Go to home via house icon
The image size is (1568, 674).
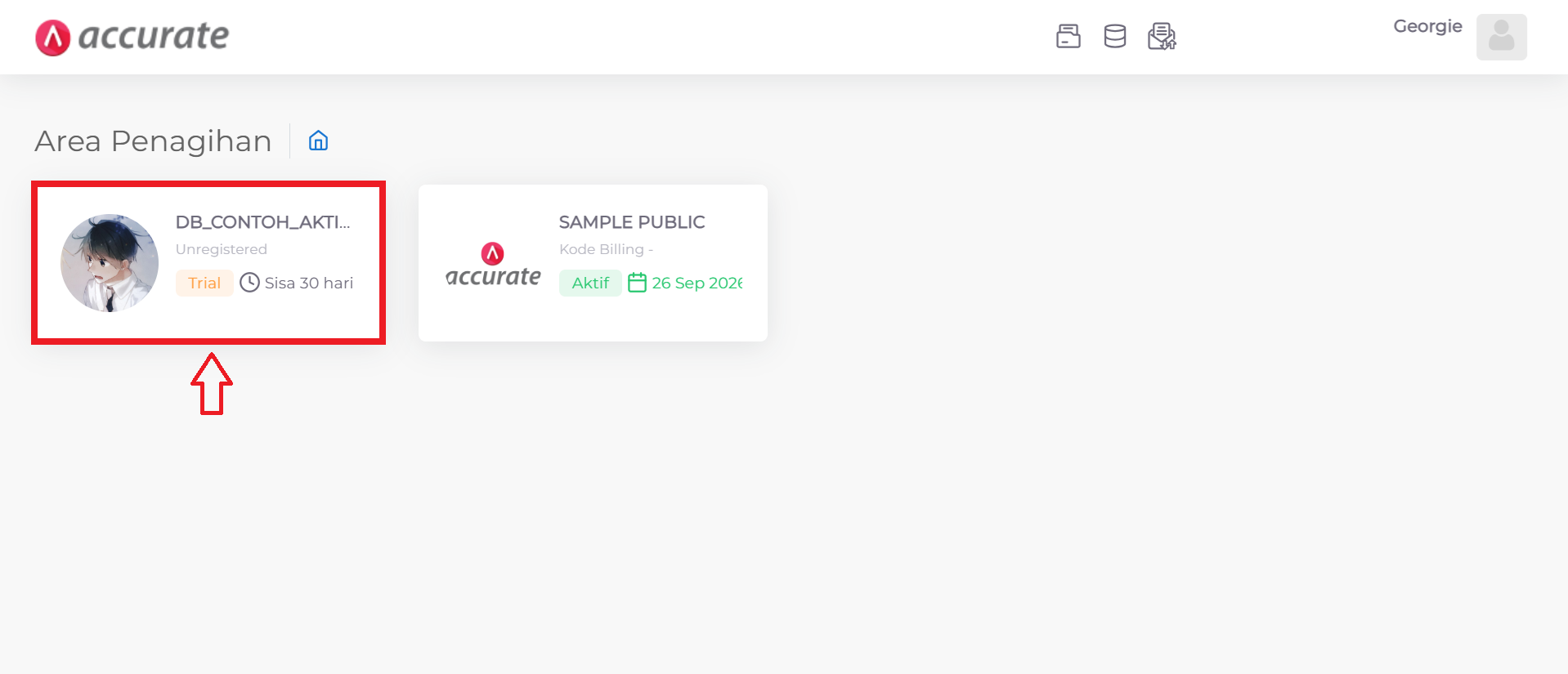point(318,141)
